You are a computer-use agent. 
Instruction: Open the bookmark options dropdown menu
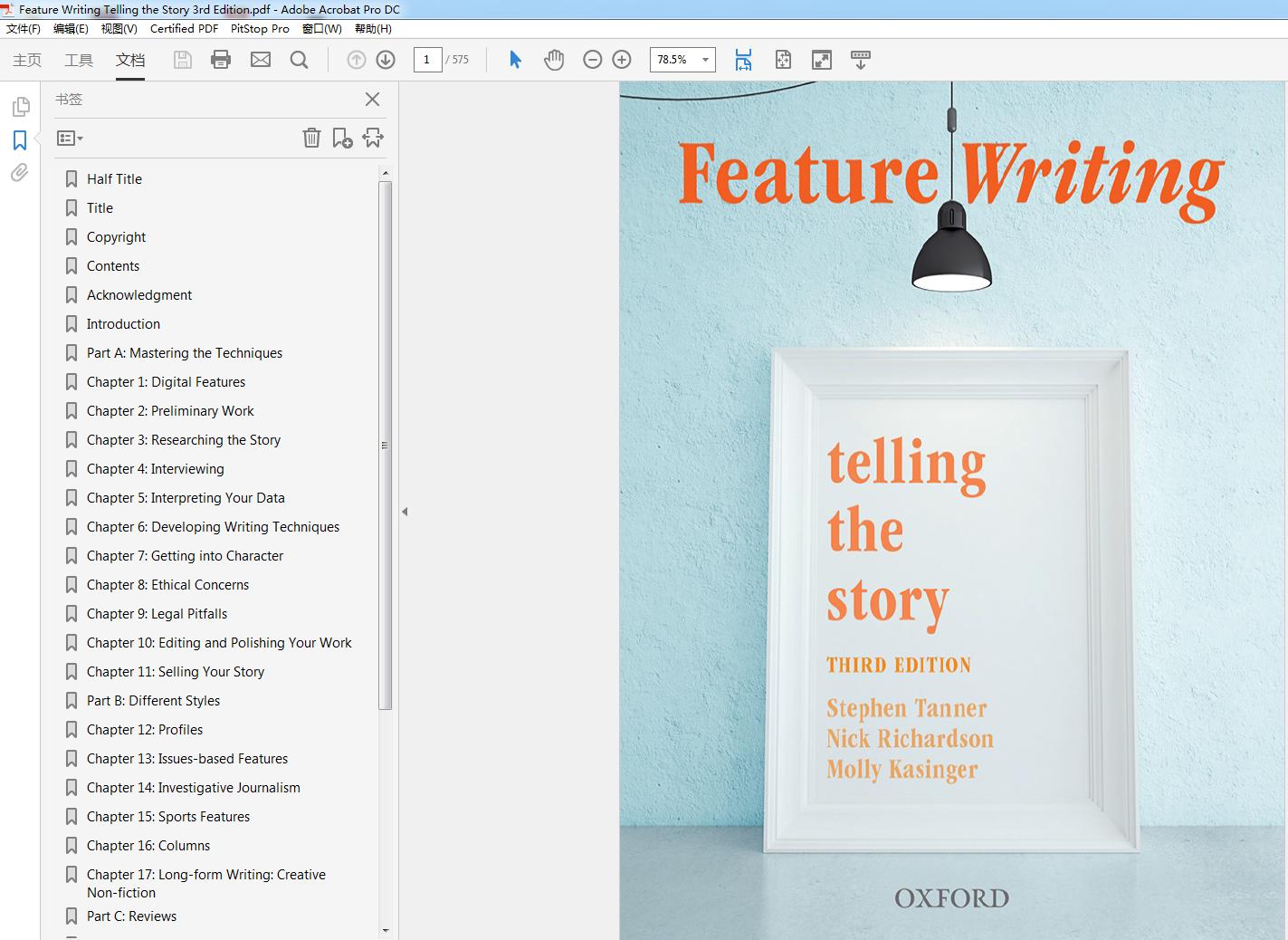(x=70, y=139)
